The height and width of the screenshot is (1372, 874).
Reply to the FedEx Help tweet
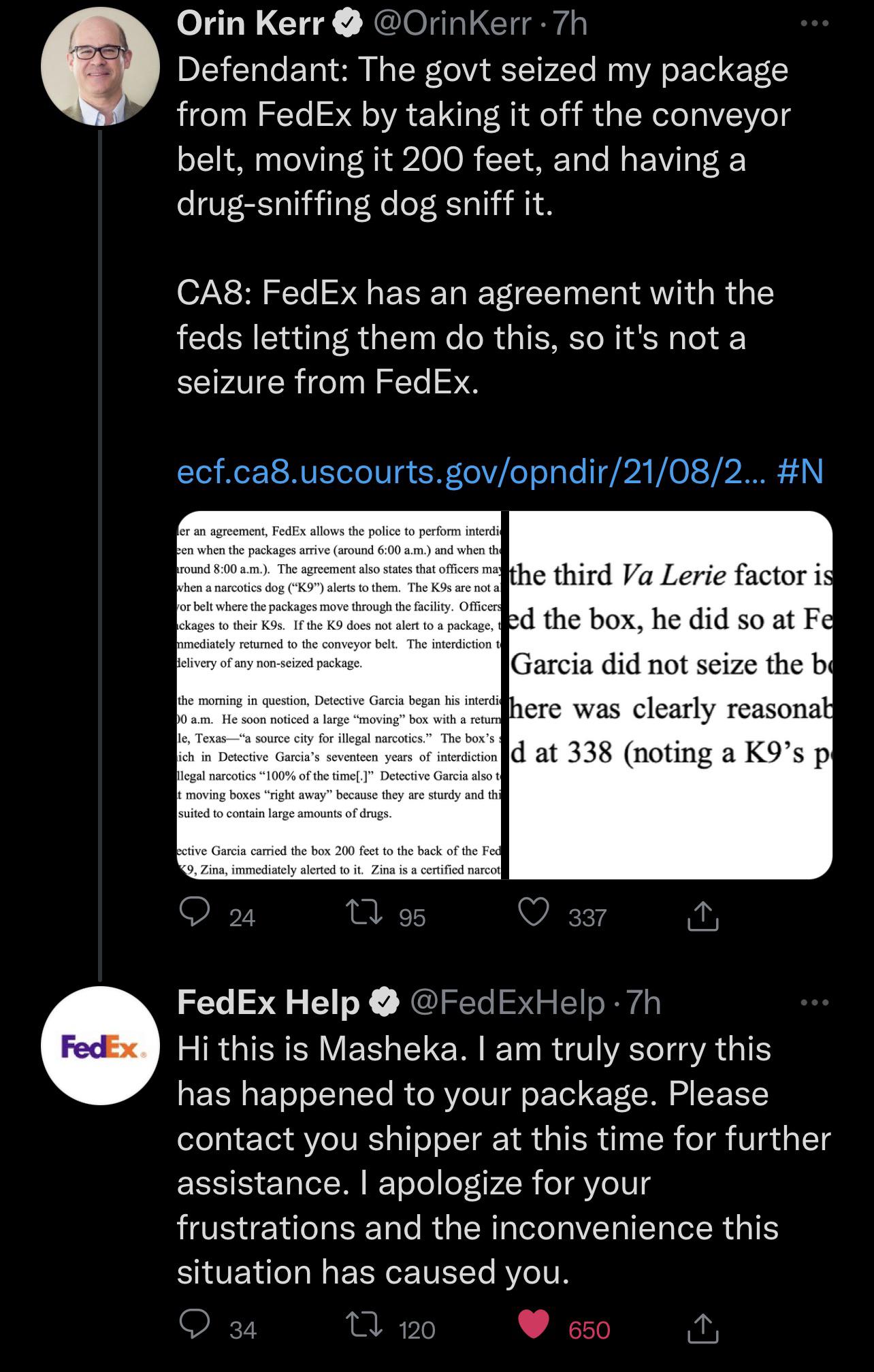[197, 1322]
